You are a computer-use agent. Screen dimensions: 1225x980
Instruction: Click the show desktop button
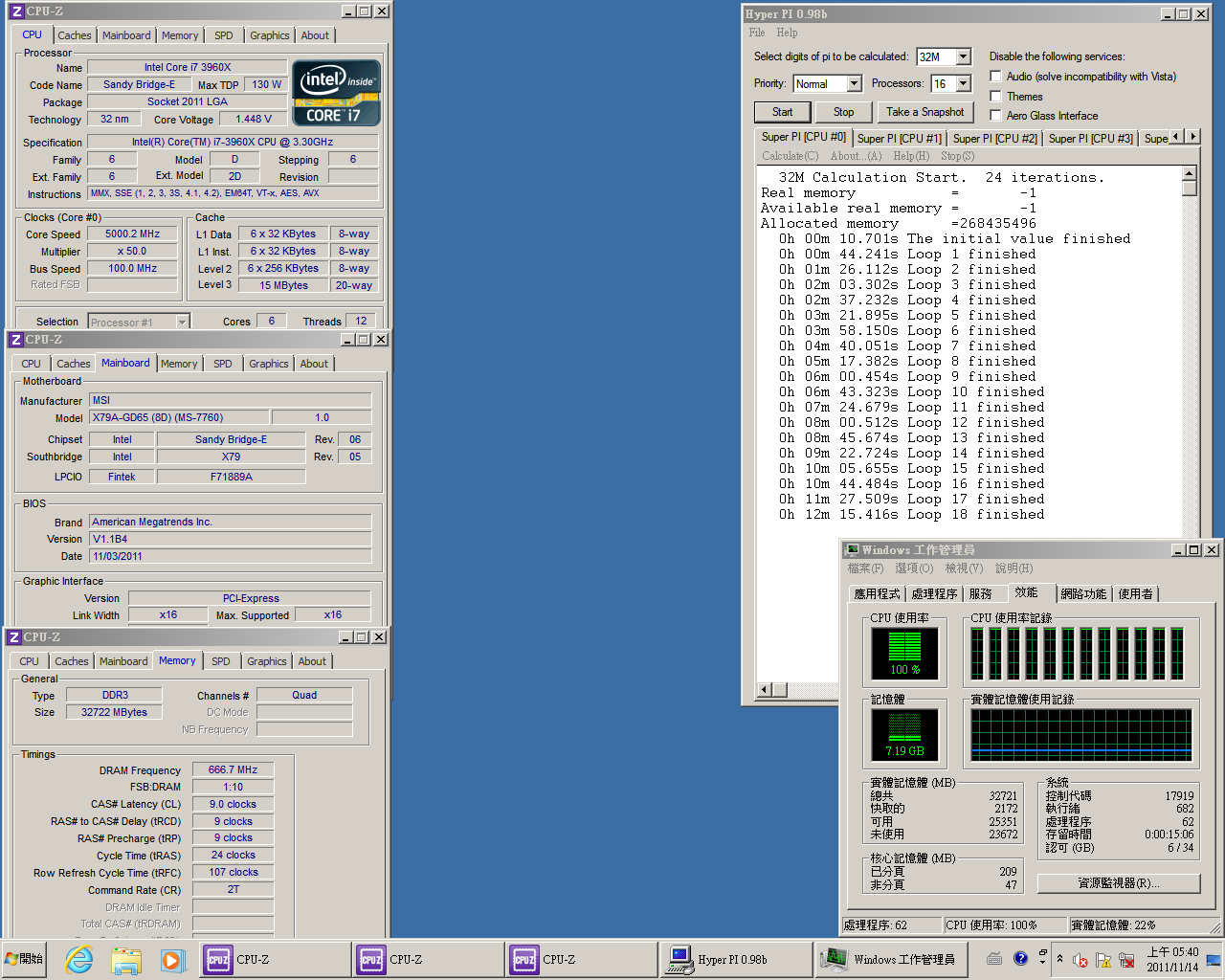tap(1214, 959)
